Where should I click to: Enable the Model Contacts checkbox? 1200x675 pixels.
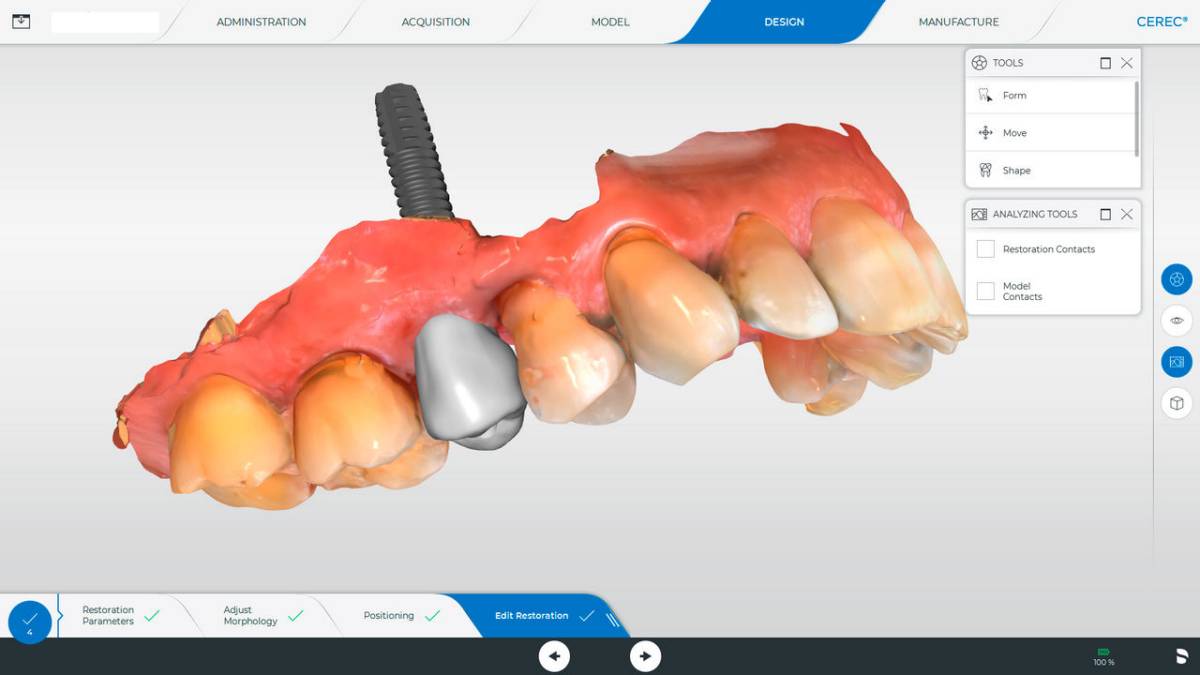(985, 291)
